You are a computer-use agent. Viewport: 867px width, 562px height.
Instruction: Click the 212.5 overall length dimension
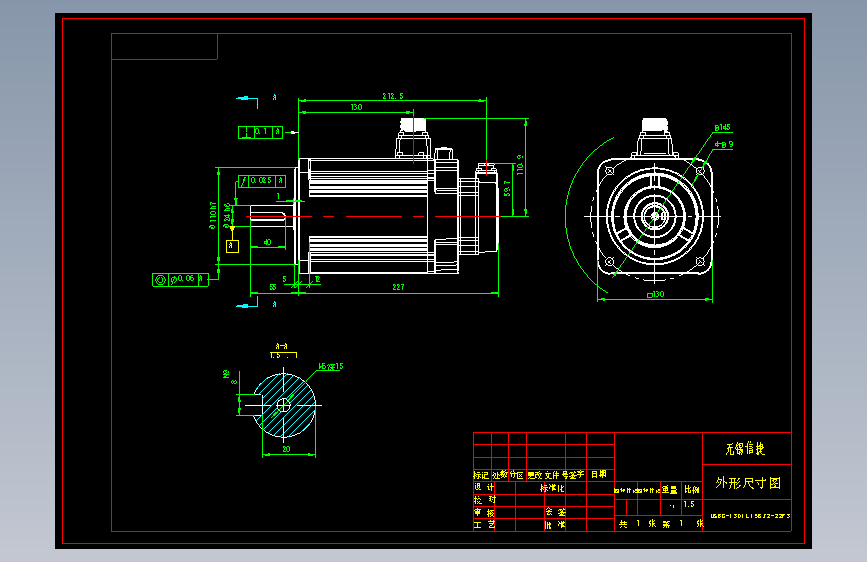[393, 96]
